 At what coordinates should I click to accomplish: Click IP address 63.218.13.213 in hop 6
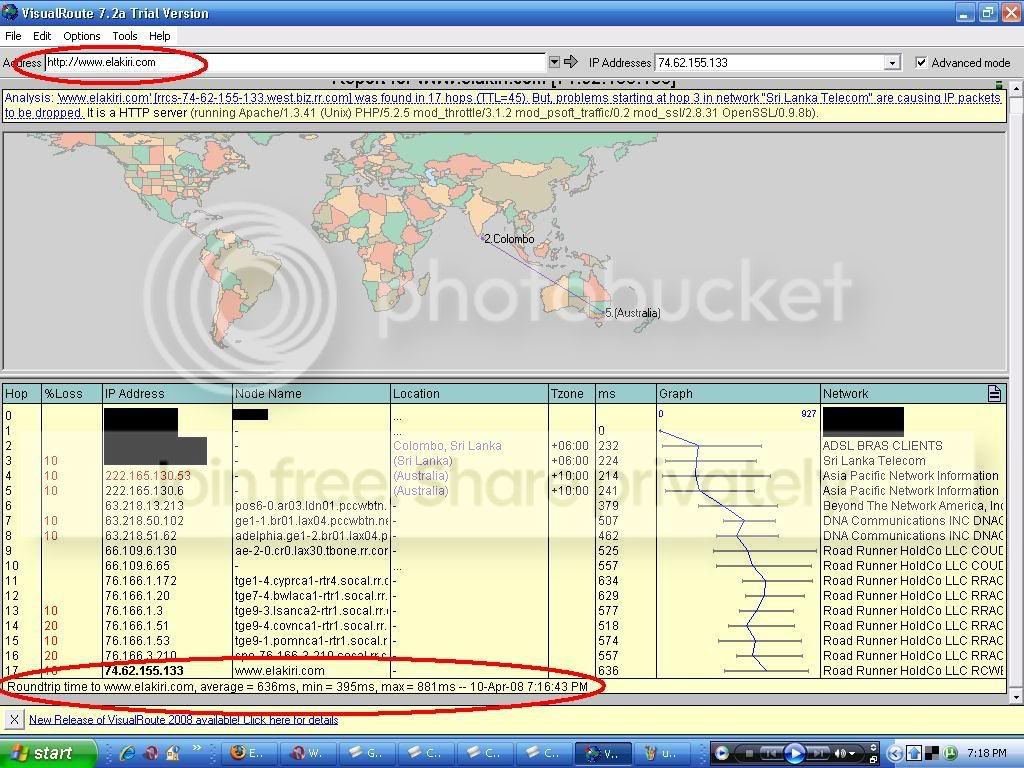tap(144, 505)
